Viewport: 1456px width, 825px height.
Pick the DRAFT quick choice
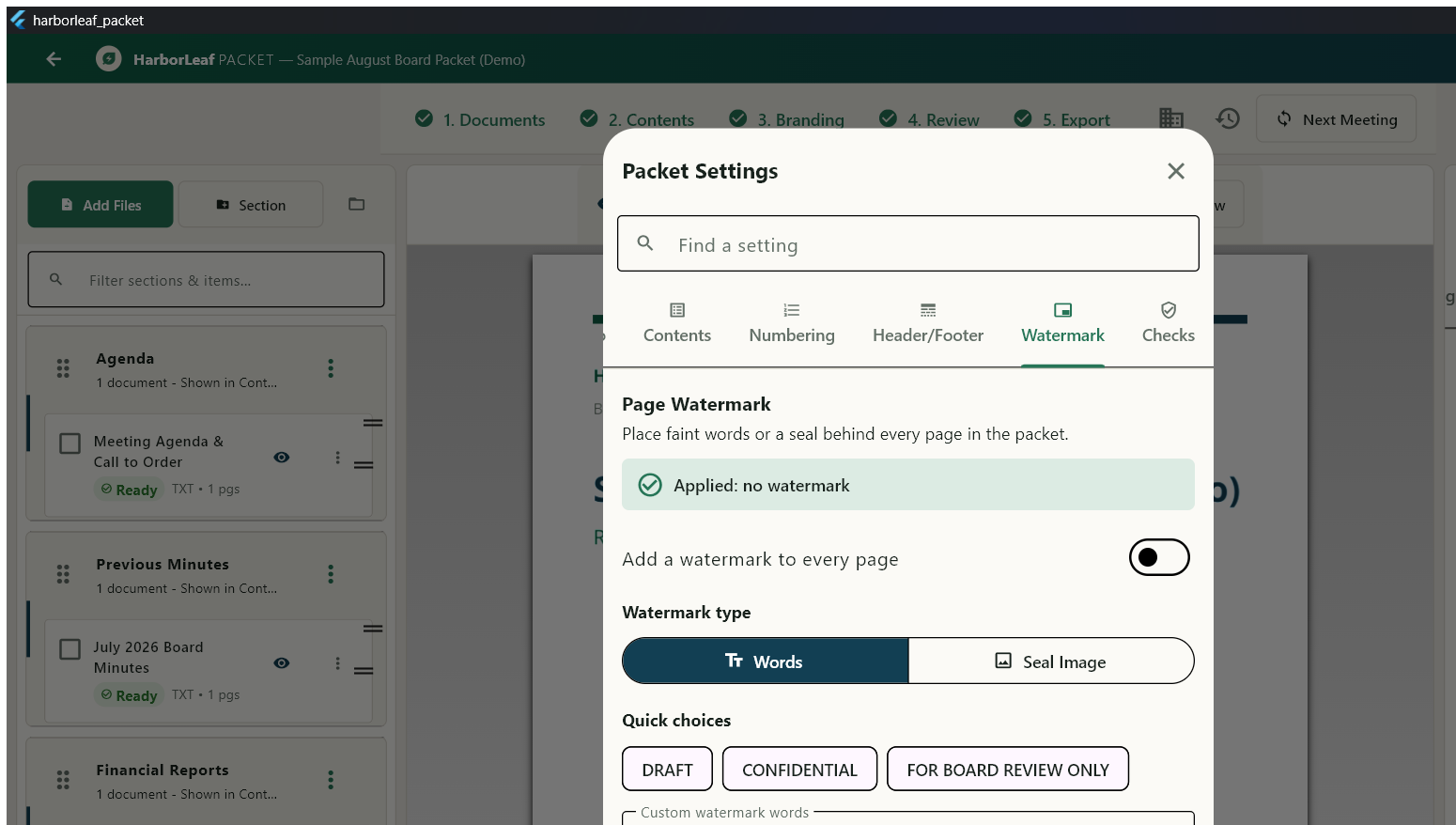click(x=667, y=770)
